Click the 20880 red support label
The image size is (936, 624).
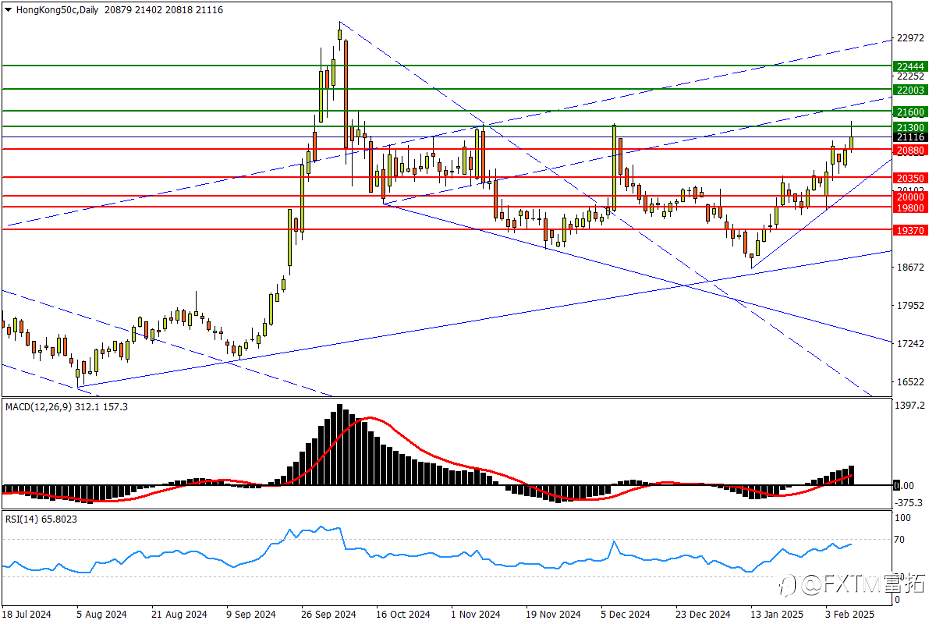(x=910, y=150)
